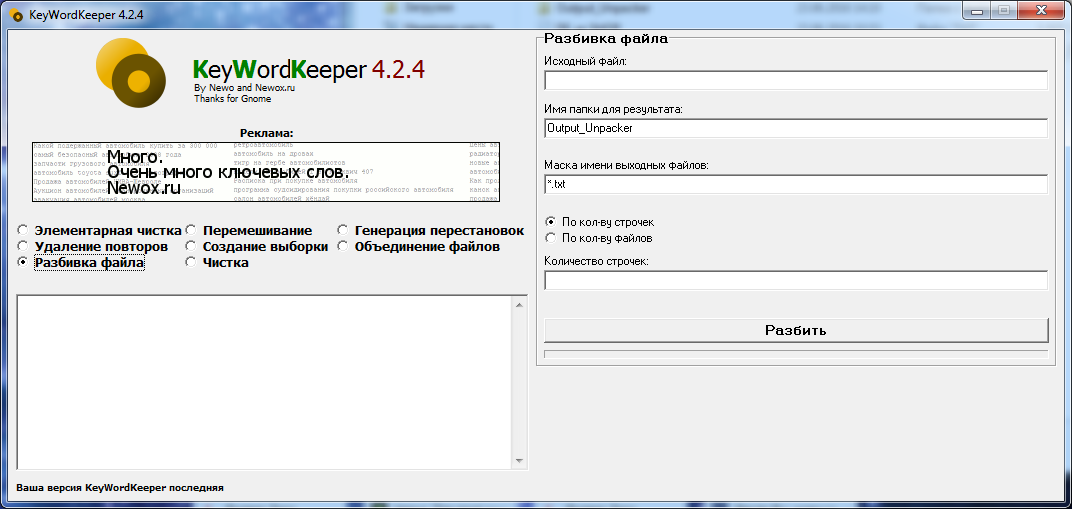The height and width of the screenshot is (509, 1072).
Task: Click the Количество строчек input field
Action: pos(795,280)
